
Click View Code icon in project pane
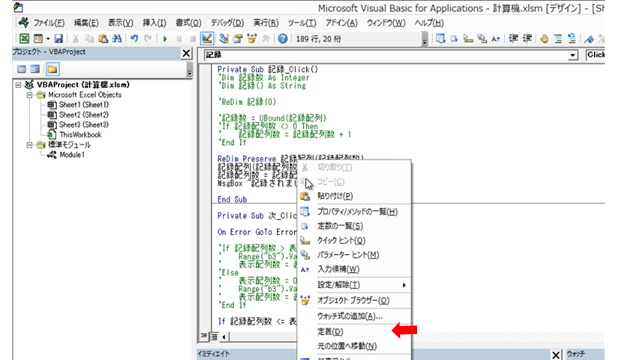pos(21,69)
